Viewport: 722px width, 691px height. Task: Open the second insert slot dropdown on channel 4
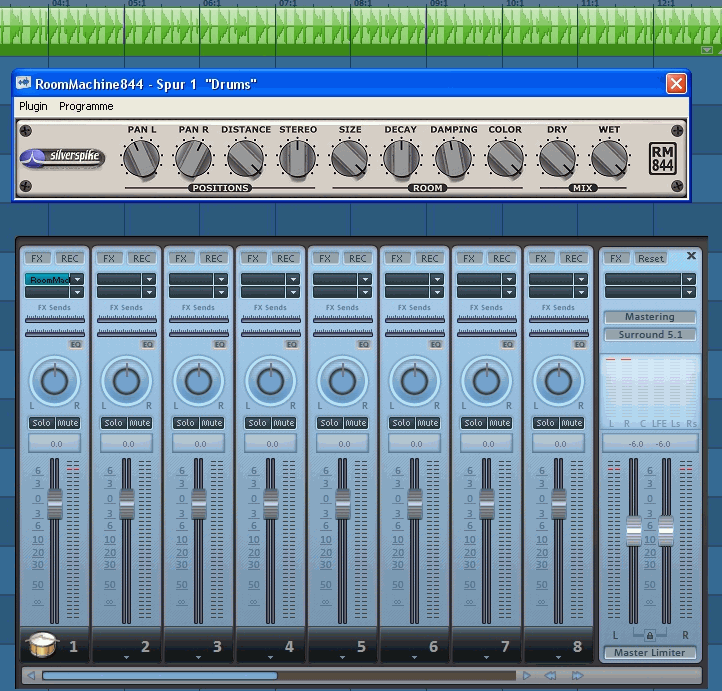point(293,292)
